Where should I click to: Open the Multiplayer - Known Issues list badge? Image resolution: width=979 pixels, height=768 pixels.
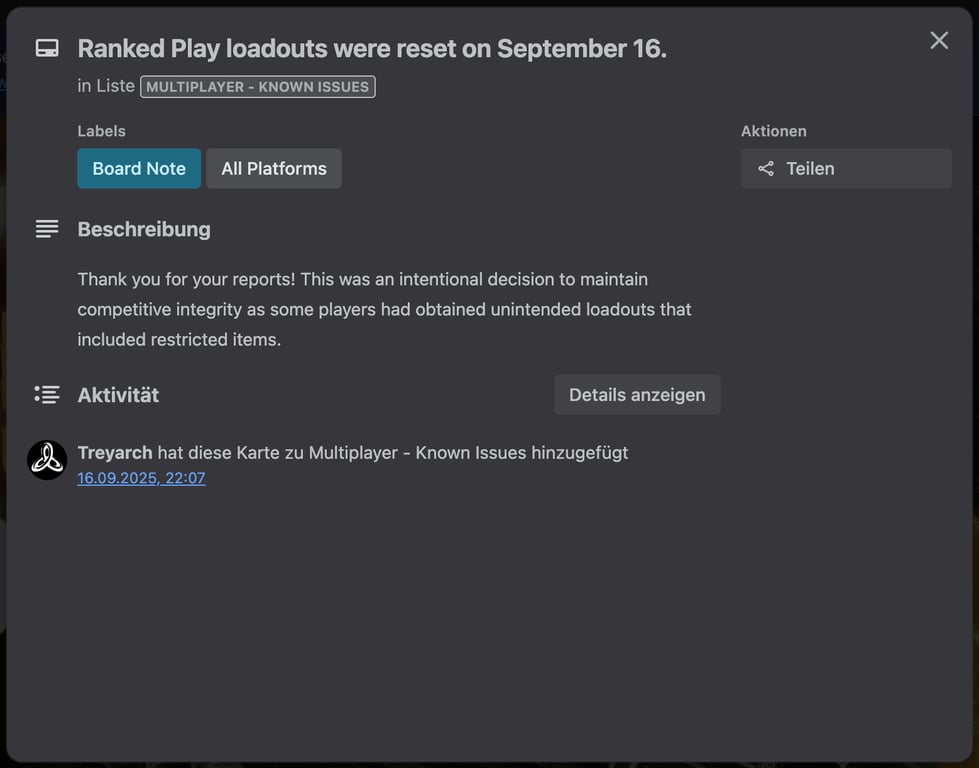point(257,87)
